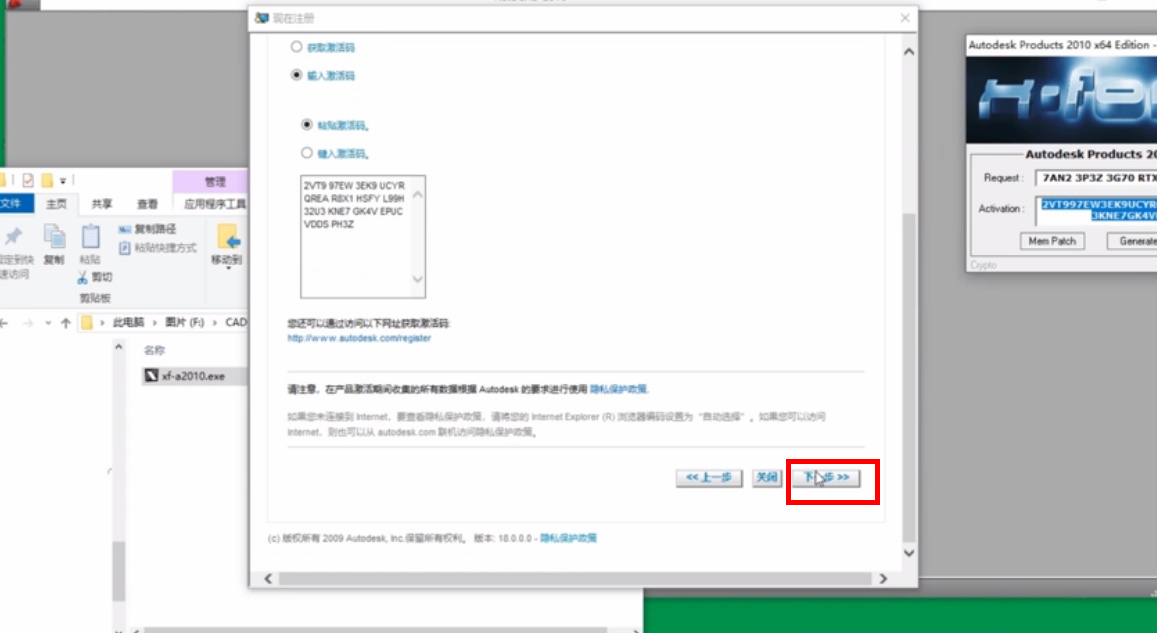
Task: Open 隐私保护政策 link beside version 18.0.0.0
Action: coord(568,538)
